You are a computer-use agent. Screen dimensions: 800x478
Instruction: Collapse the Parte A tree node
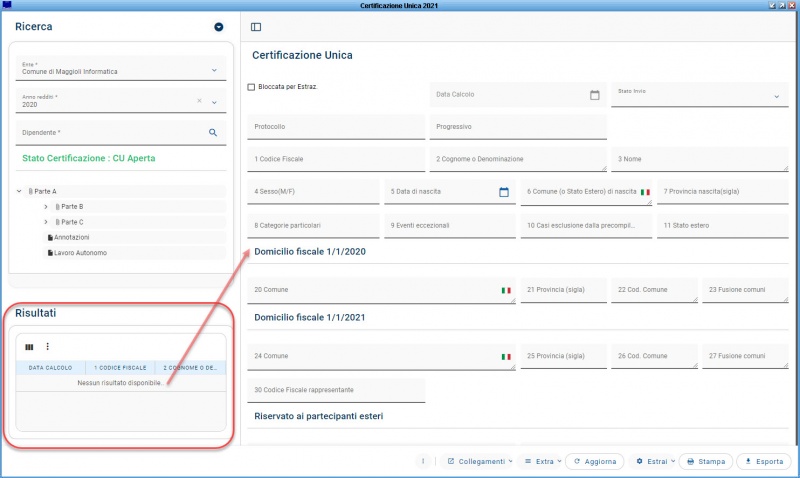(20, 191)
